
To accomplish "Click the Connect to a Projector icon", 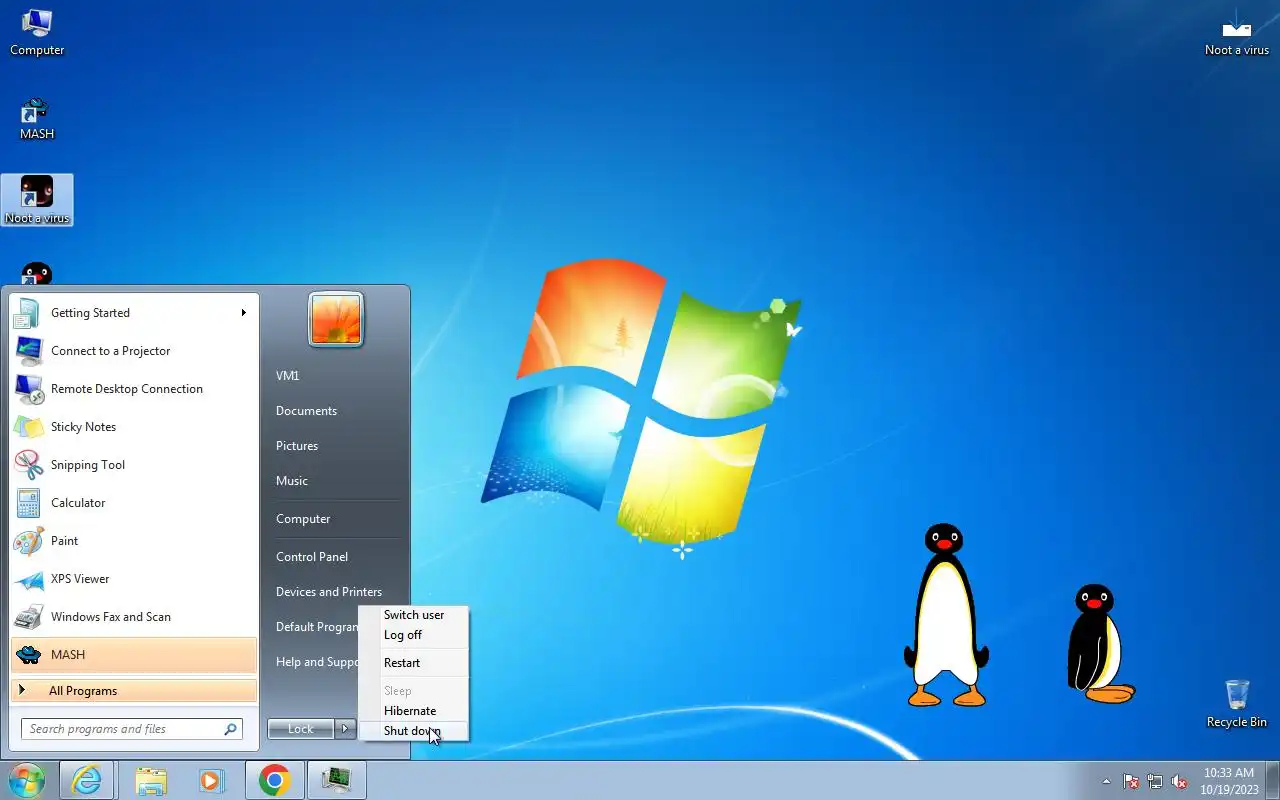I will tap(27, 351).
